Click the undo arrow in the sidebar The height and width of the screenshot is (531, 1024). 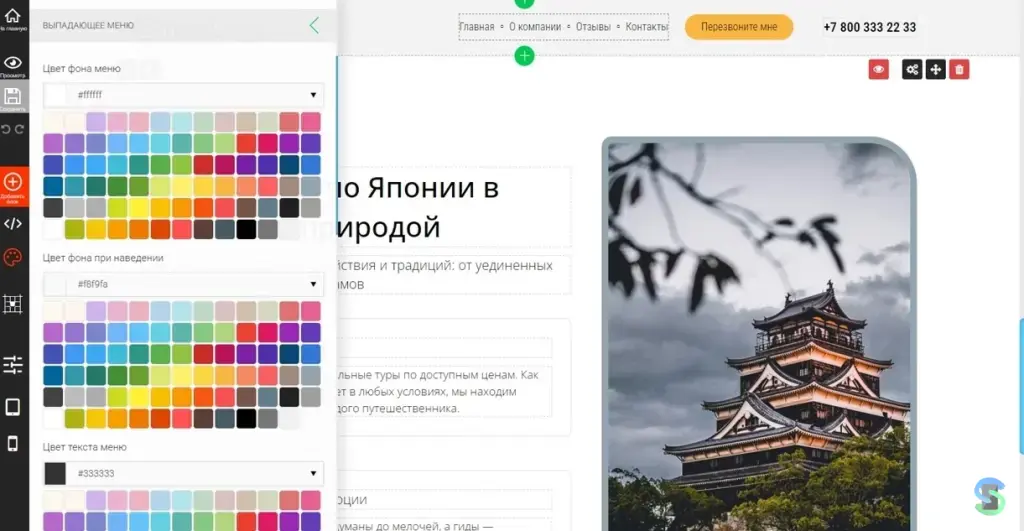[x=6, y=129]
